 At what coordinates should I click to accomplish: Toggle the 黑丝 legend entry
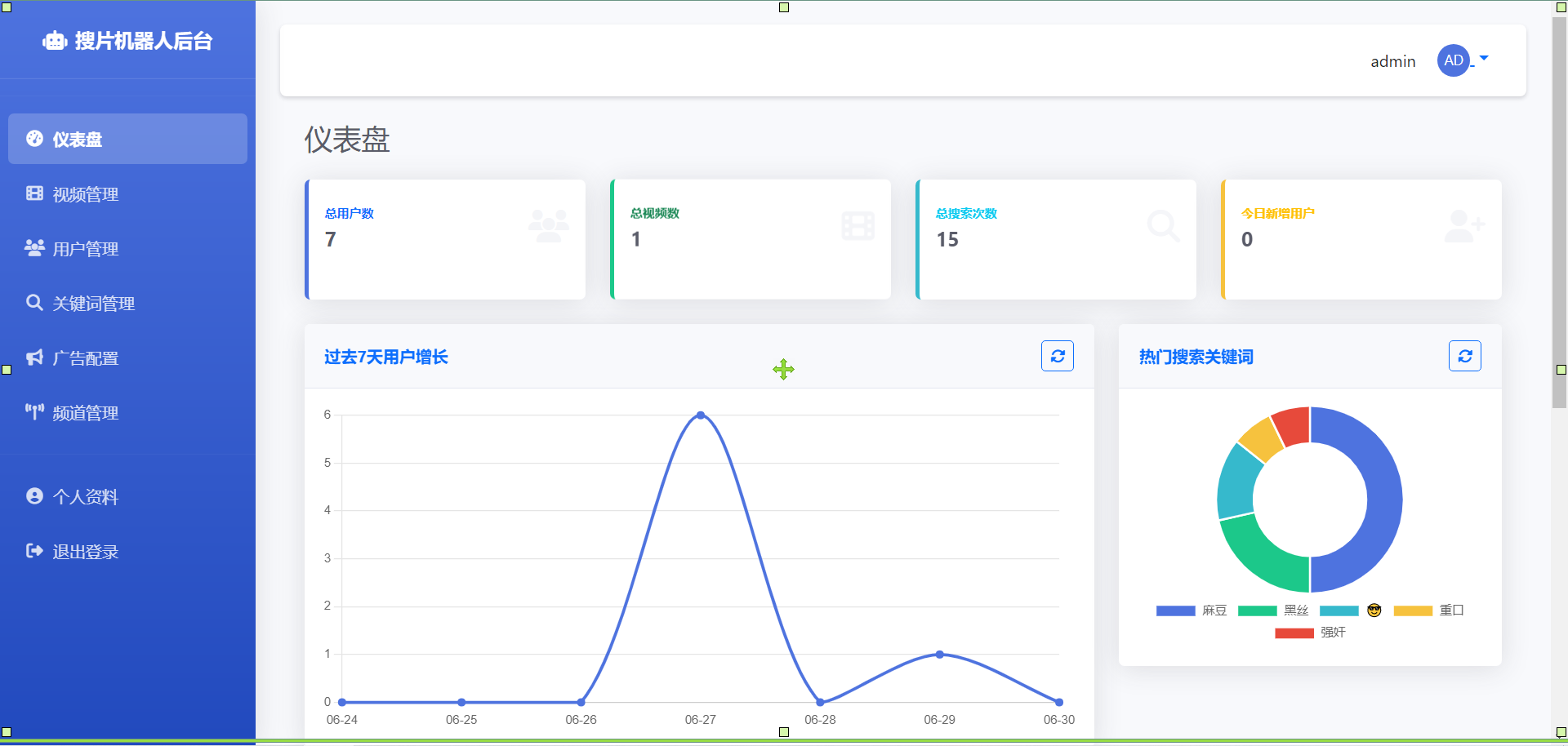[x=1273, y=611]
